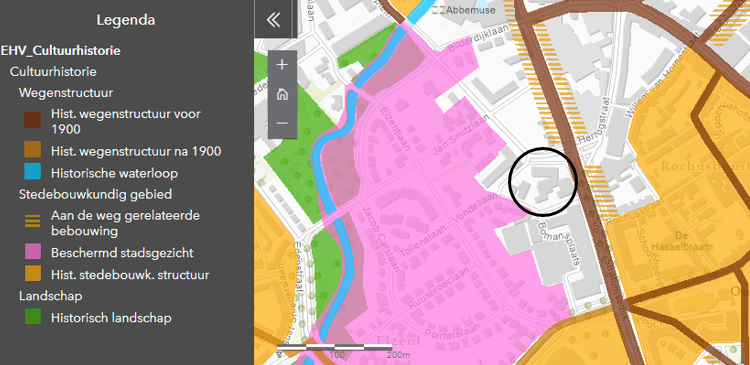This screenshot has height=365, width=750.
Task: Click the light brown post-1900 road swatch
Action: tap(33, 150)
